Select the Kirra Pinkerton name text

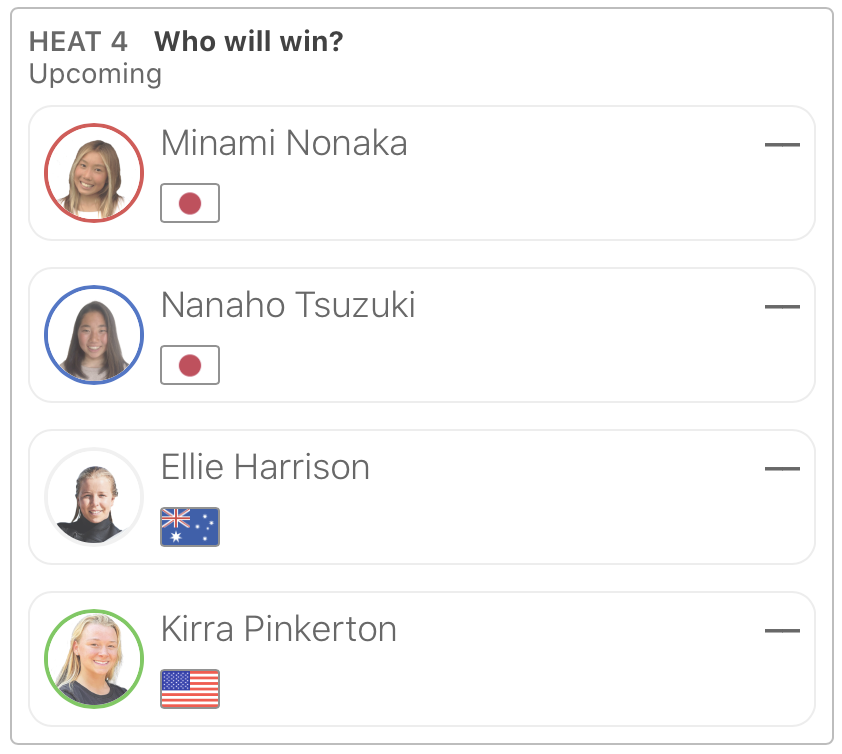click(279, 630)
